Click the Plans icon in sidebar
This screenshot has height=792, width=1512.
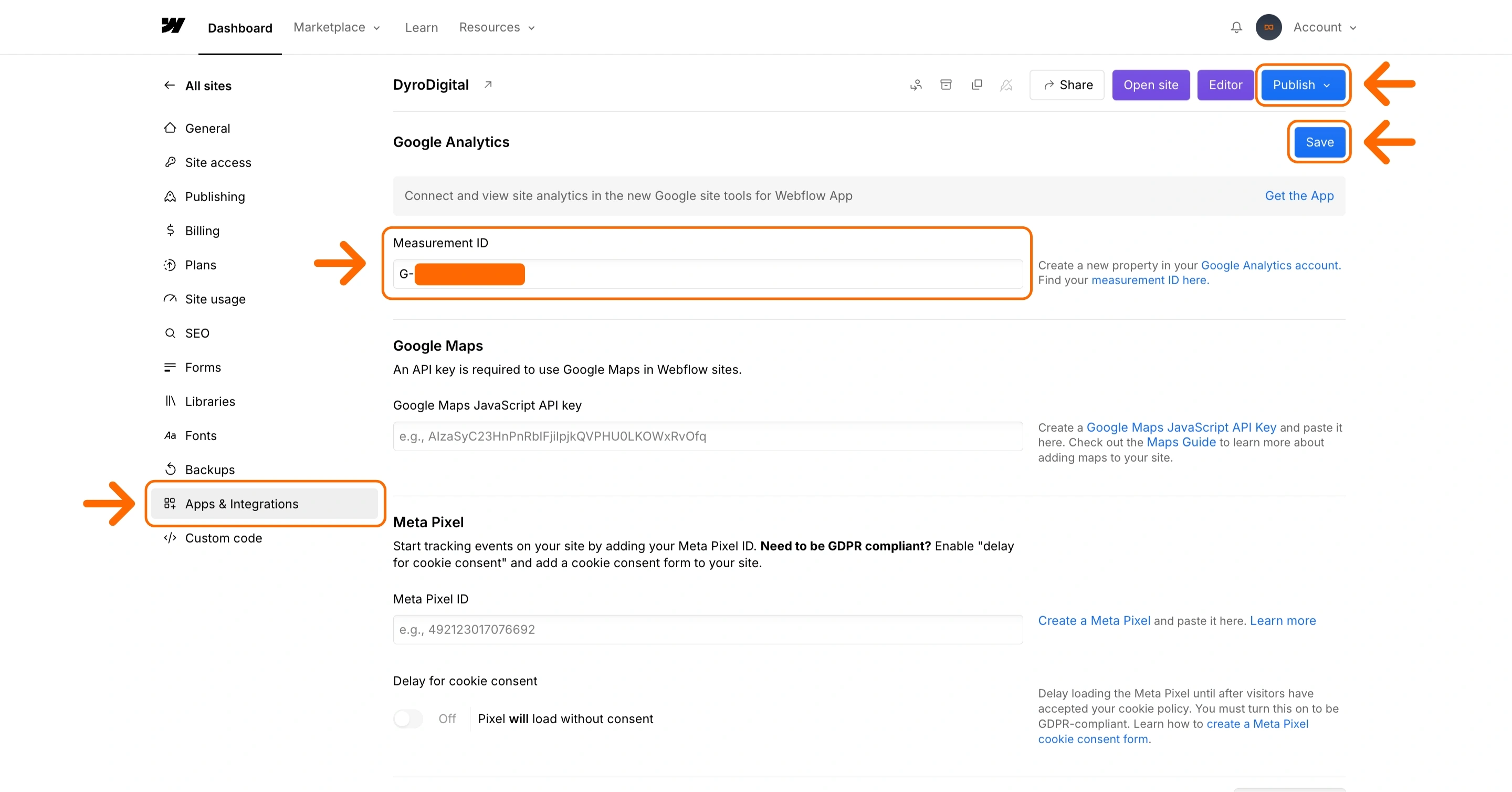coord(170,264)
